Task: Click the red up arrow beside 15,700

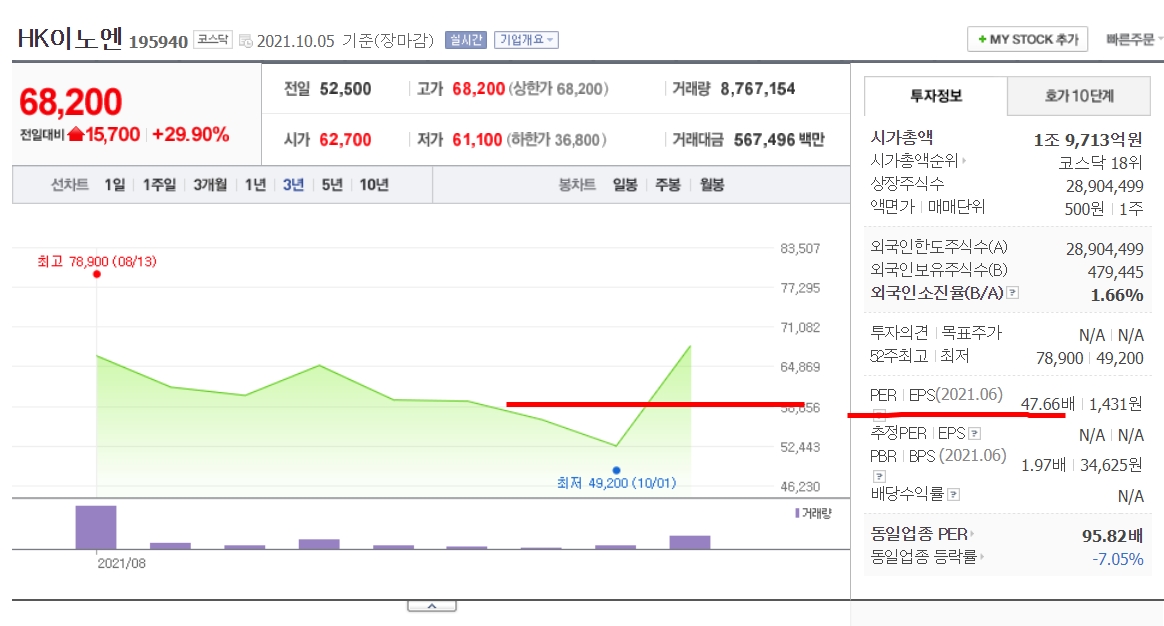Action: 76,134
